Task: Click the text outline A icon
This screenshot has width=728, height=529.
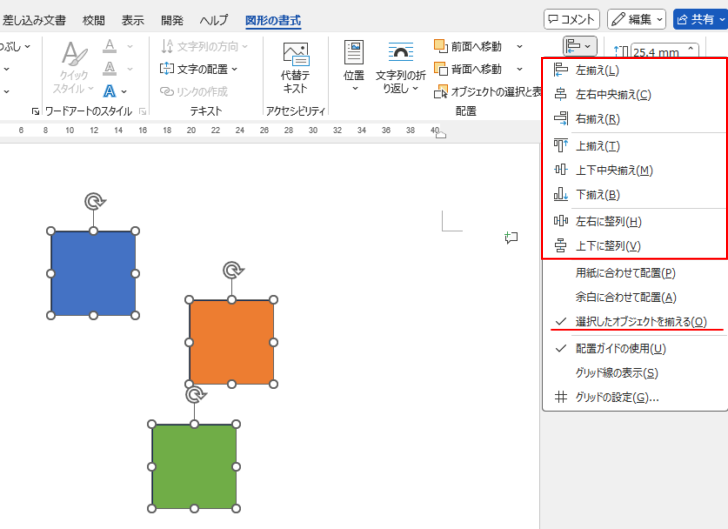Action: [x=110, y=69]
